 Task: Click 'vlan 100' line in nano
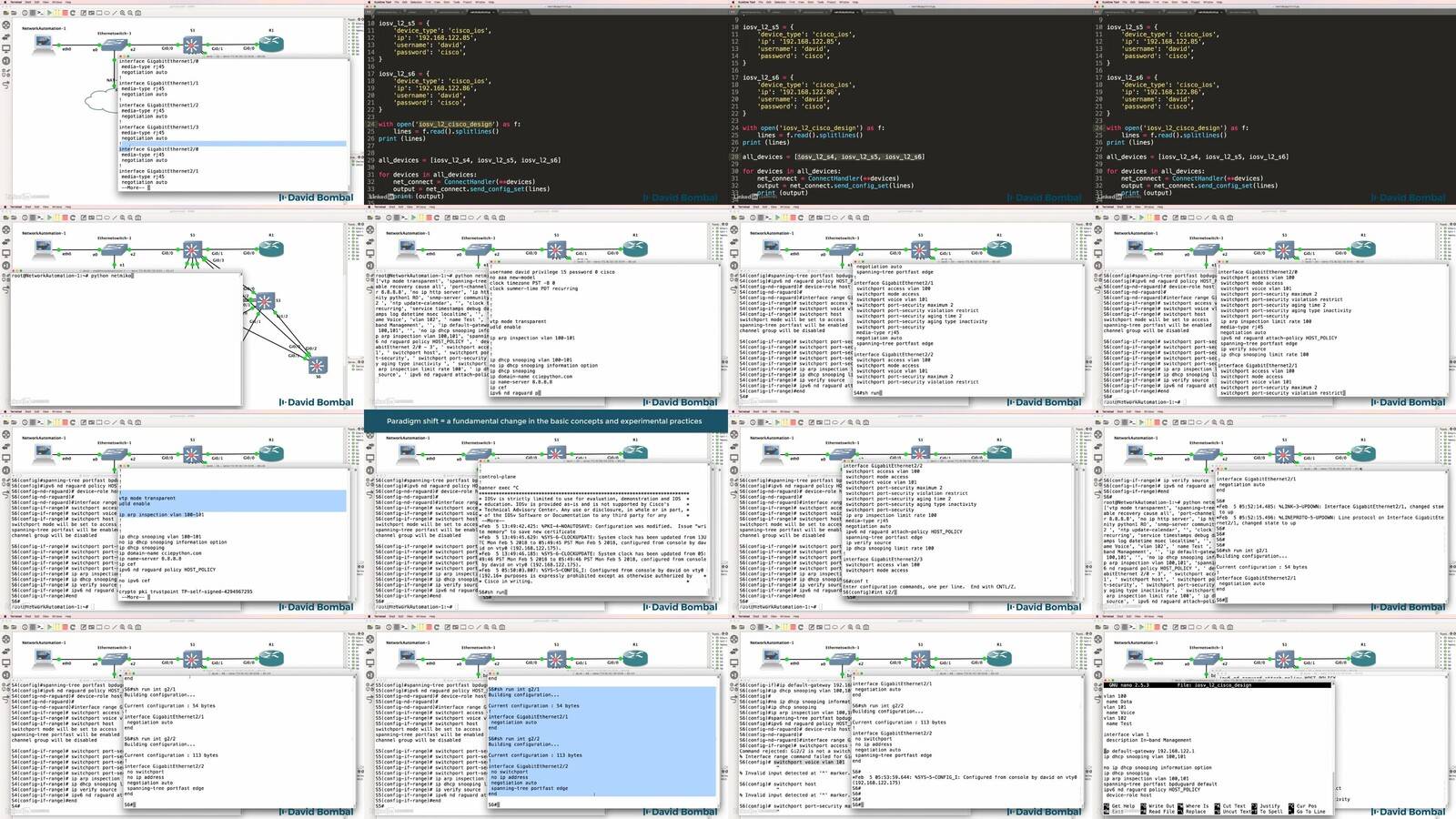(1115, 696)
